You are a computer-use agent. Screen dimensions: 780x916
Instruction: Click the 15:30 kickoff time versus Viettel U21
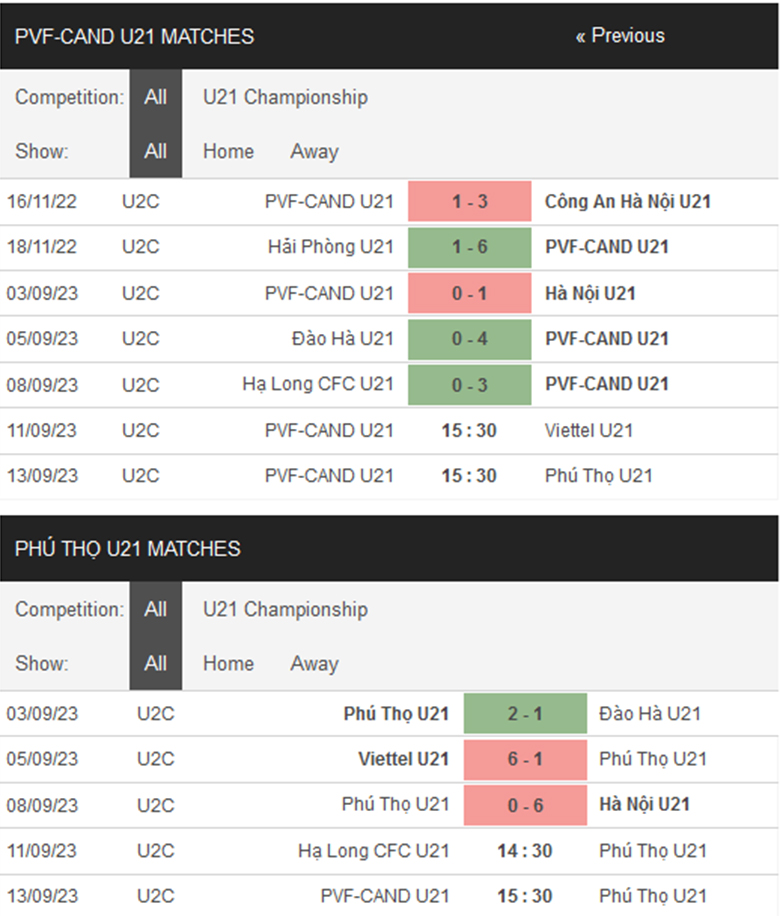click(x=470, y=430)
